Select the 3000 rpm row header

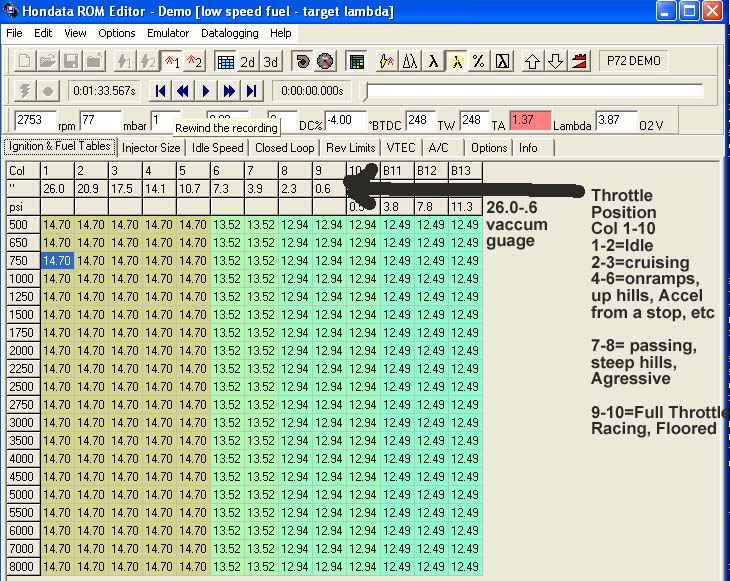pos(23,423)
